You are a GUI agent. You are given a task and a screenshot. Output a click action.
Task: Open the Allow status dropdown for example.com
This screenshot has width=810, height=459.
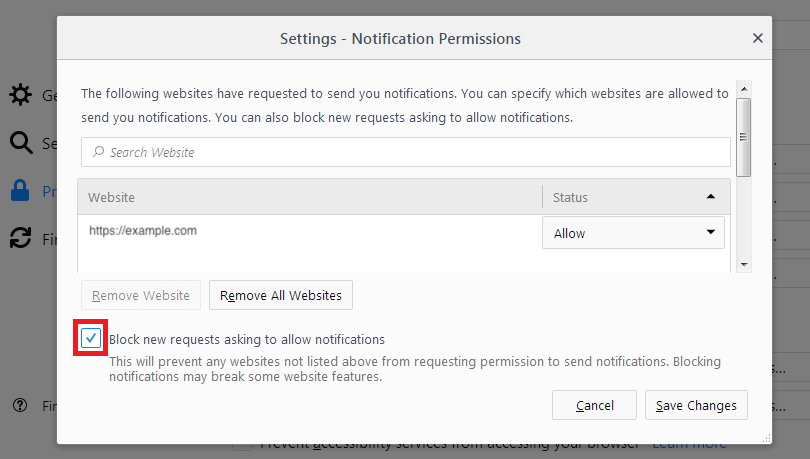[633, 233]
